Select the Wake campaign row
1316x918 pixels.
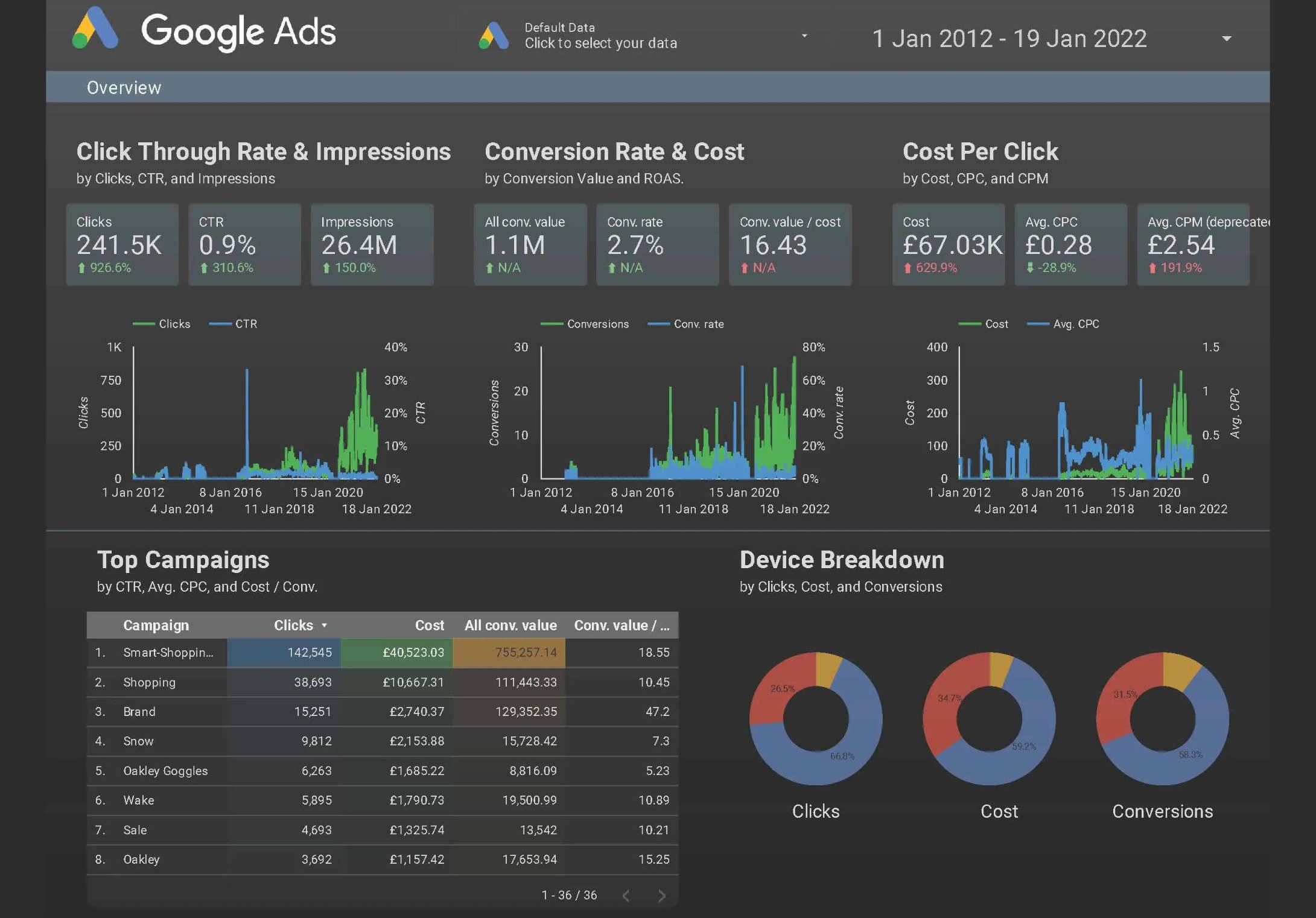tap(383, 800)
